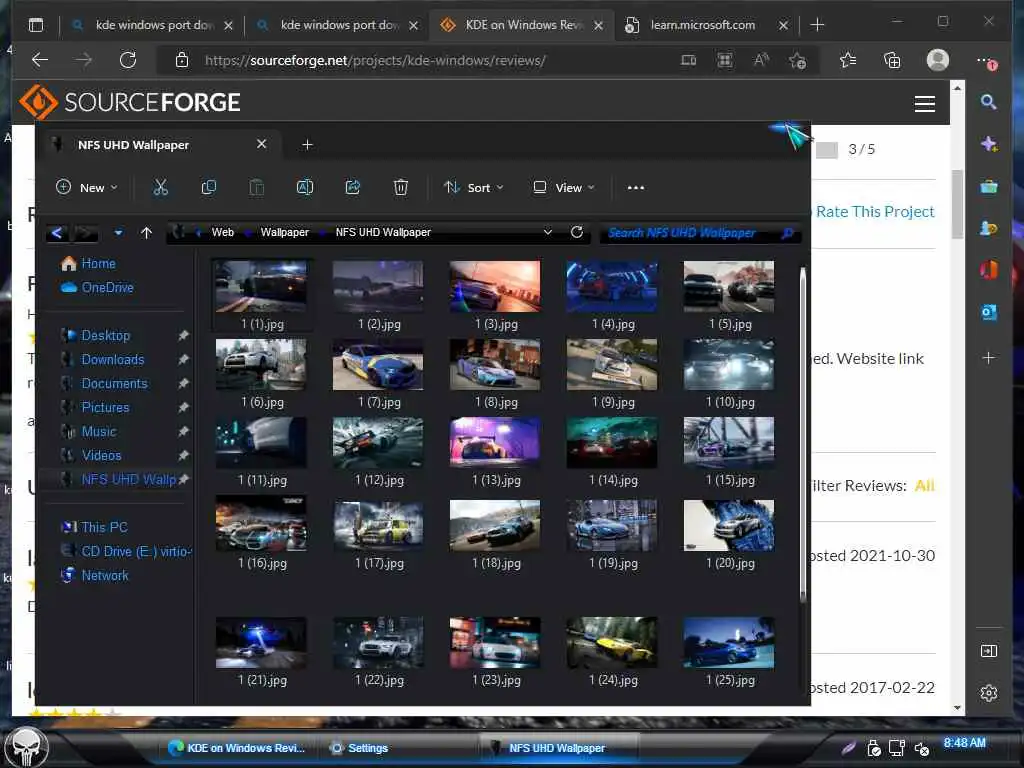The height and width of the screenshot is (768, 1024).
Task: Open Desktop in Quick access
Action: (x=105, y=335)
